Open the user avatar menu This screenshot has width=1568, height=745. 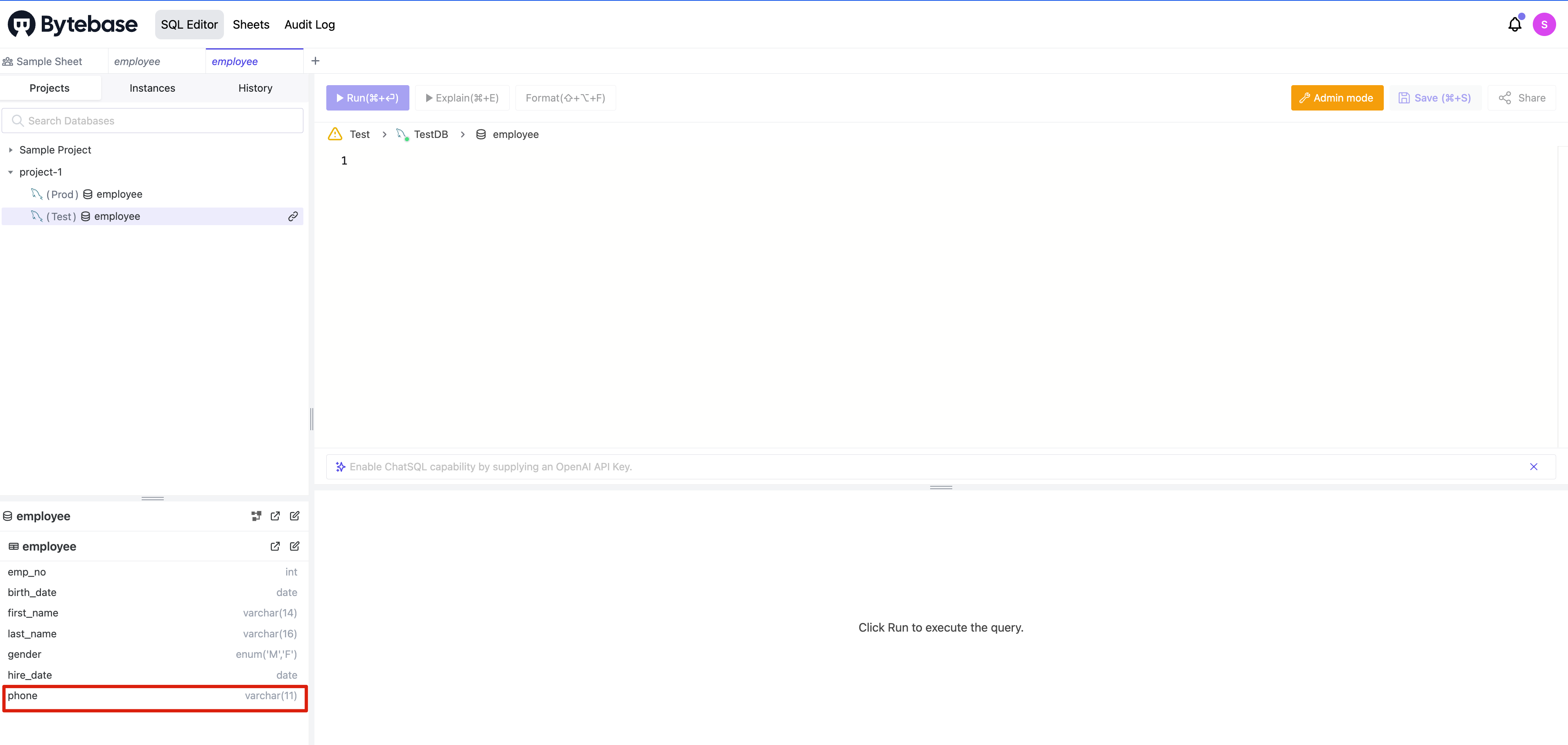(1544, 24)
